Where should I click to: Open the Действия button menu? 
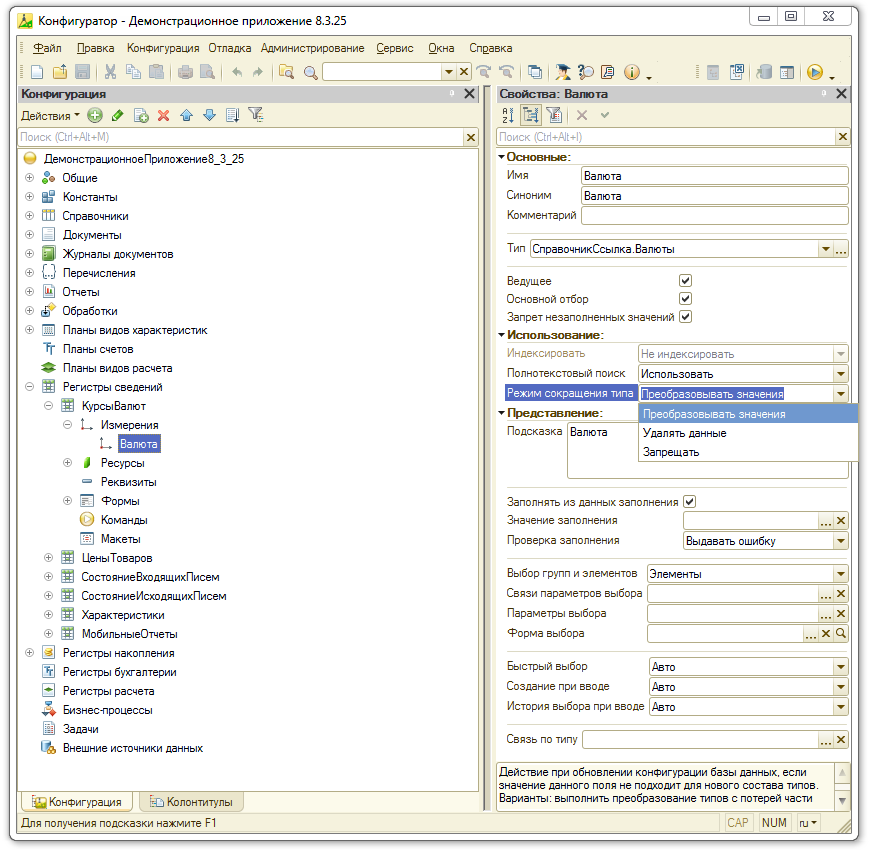[50, 115]
